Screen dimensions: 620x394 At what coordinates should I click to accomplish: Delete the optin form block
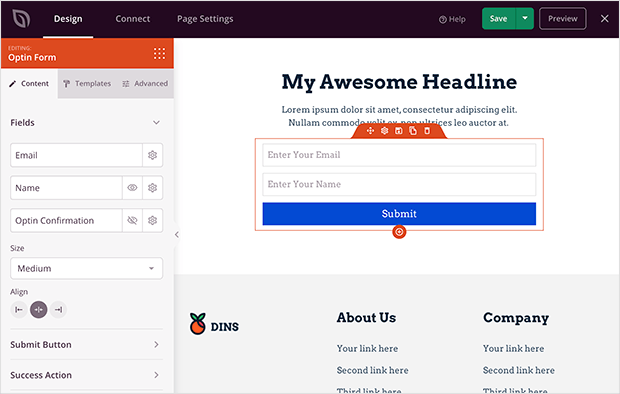tap(427, 131)
